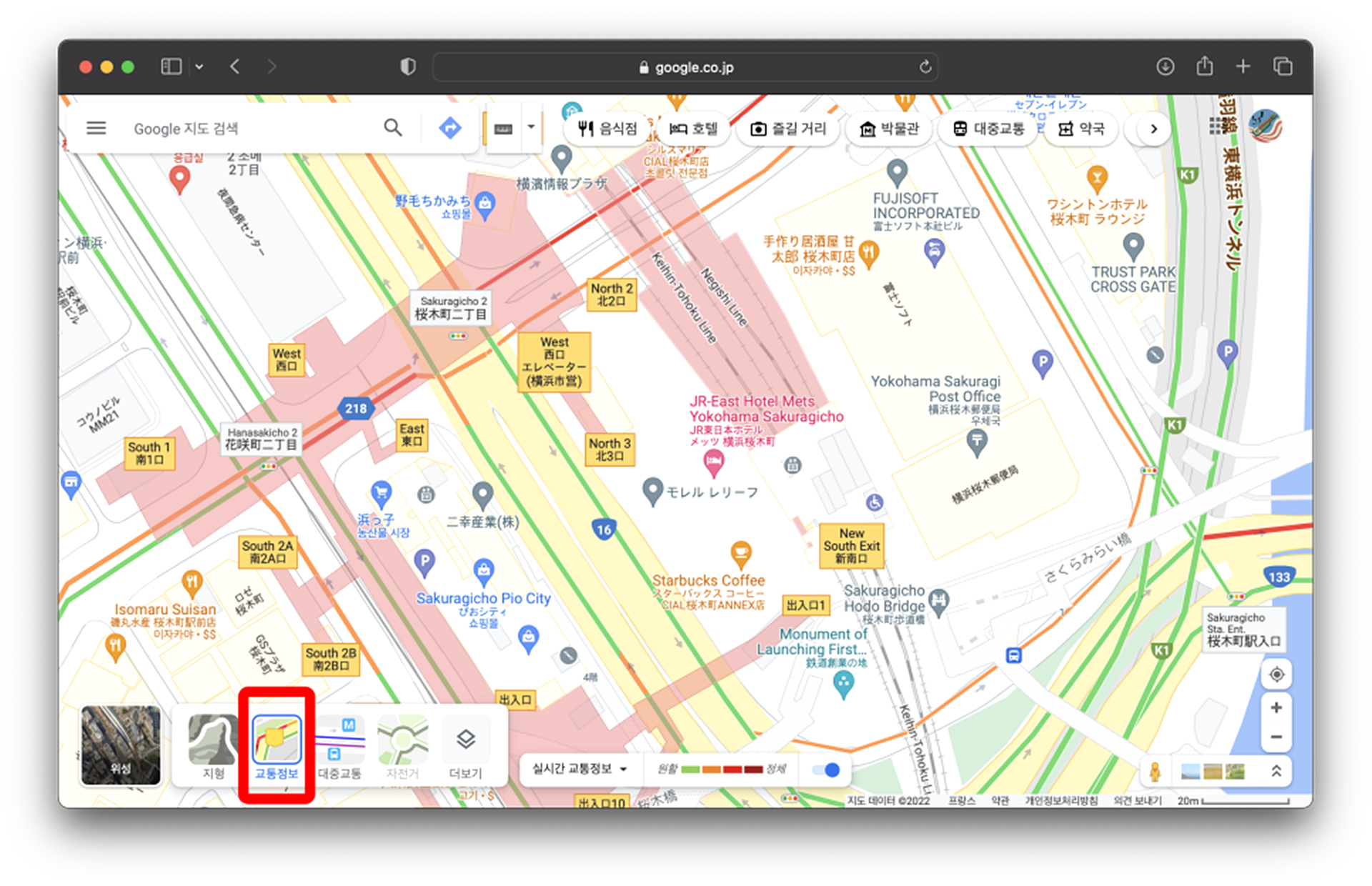Select the Starbucks Coffee map pin
The width and height of the screenshot is (1372, 886).
click(x=741, y=554)
